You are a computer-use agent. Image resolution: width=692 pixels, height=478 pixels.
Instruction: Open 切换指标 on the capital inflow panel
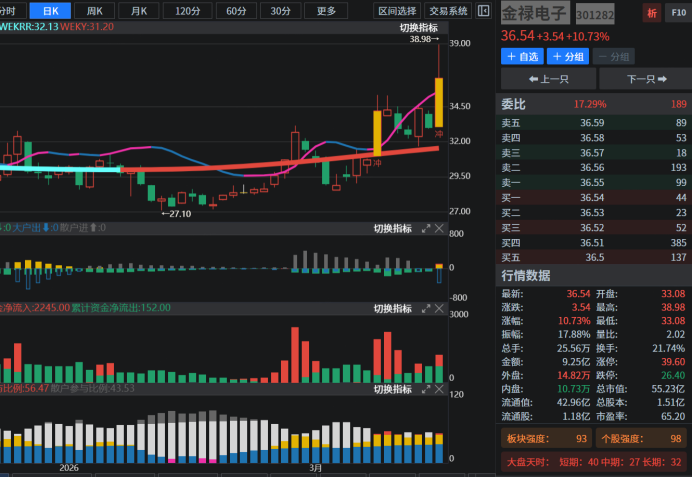click(392, 308)
